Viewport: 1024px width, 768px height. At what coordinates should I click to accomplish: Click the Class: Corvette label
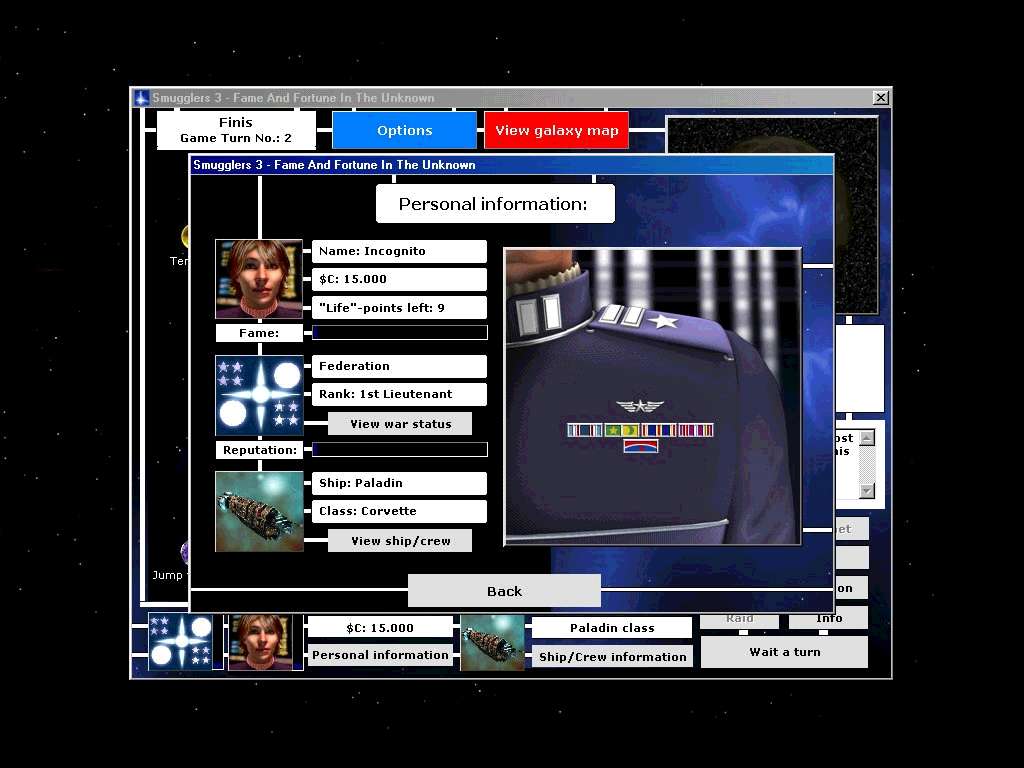pos(399,511)
